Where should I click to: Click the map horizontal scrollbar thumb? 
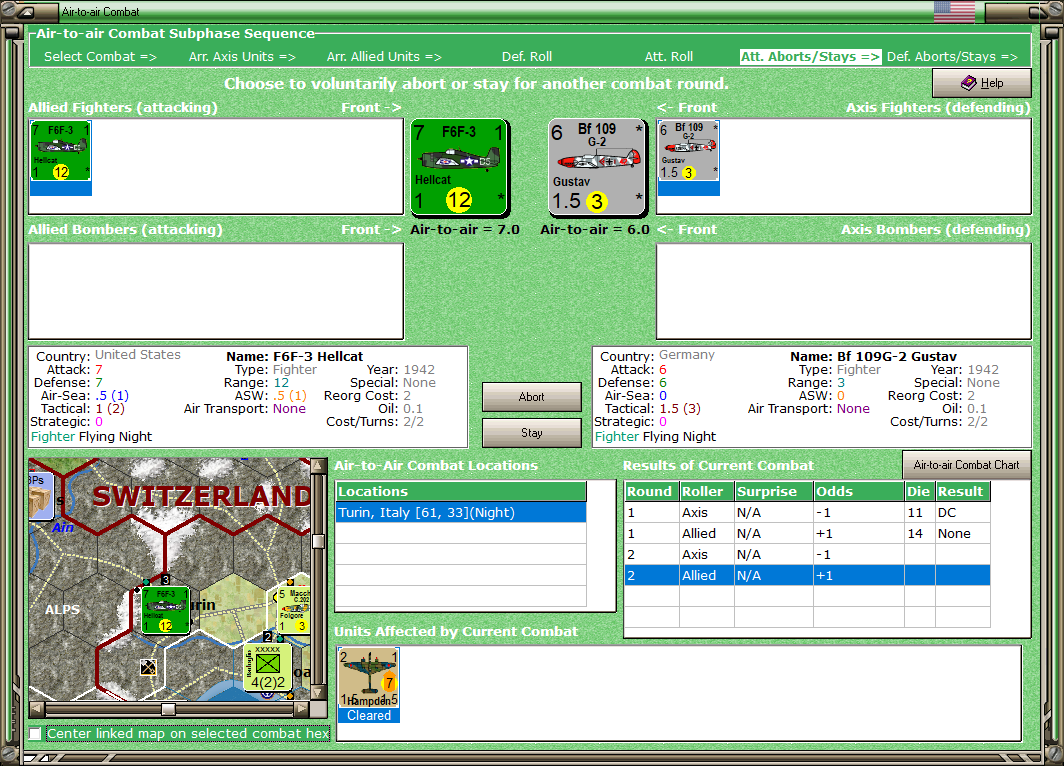coord(168,708)
